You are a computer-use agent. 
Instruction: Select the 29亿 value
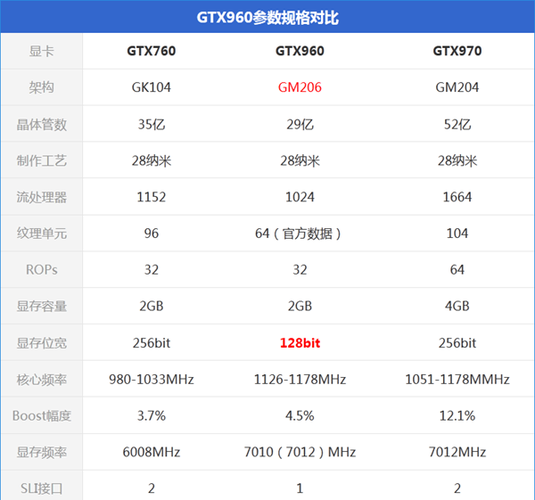pyautogui.click(x=300, y=124)
